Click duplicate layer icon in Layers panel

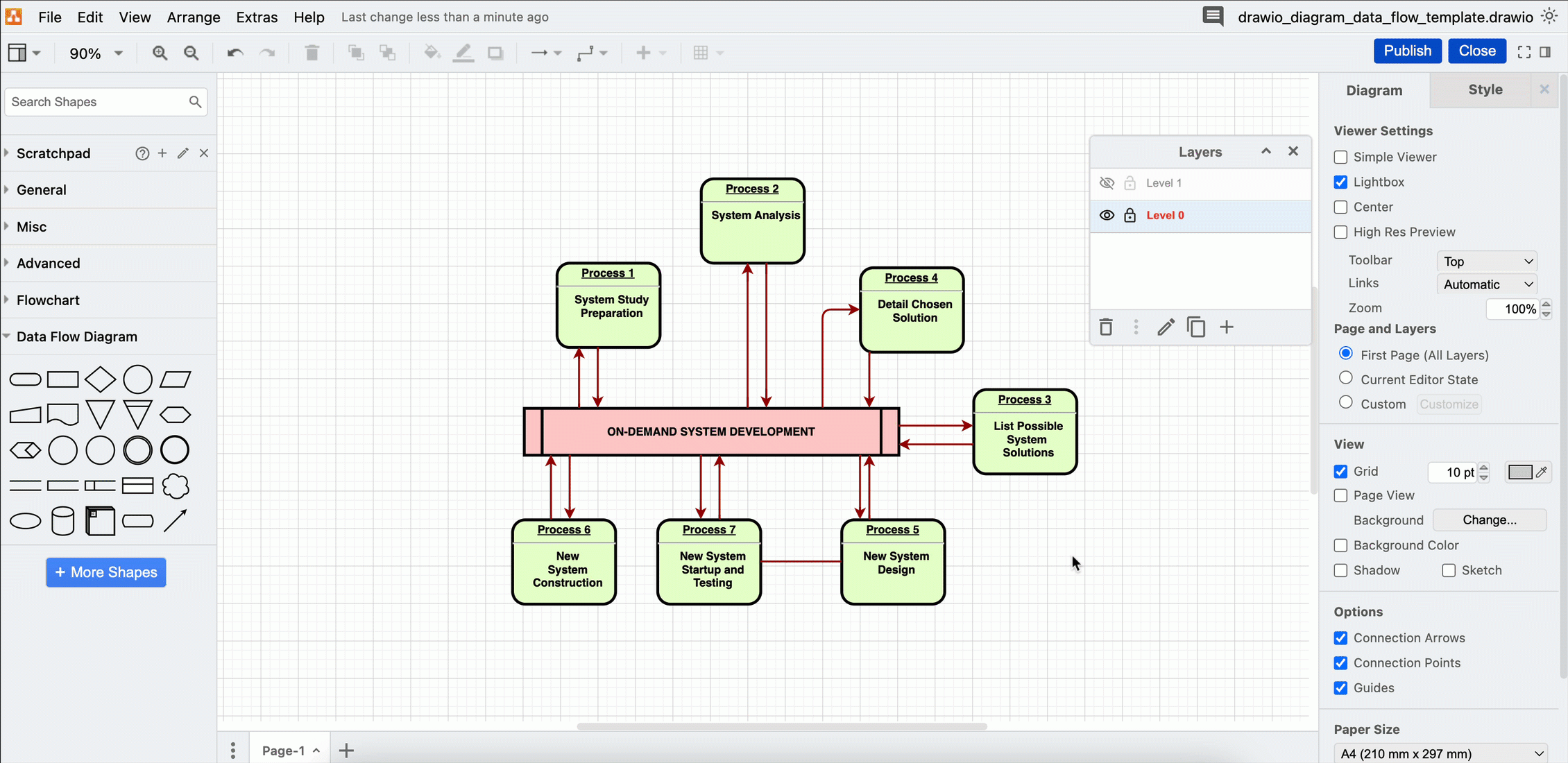coord(1195,327)
